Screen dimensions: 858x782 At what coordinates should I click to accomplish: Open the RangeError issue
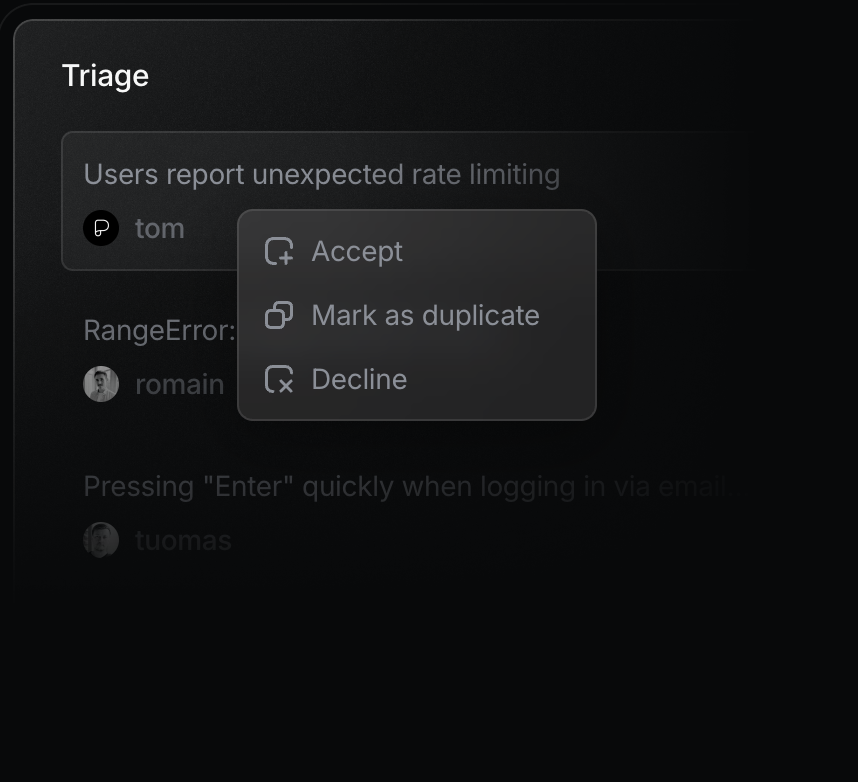159,331
